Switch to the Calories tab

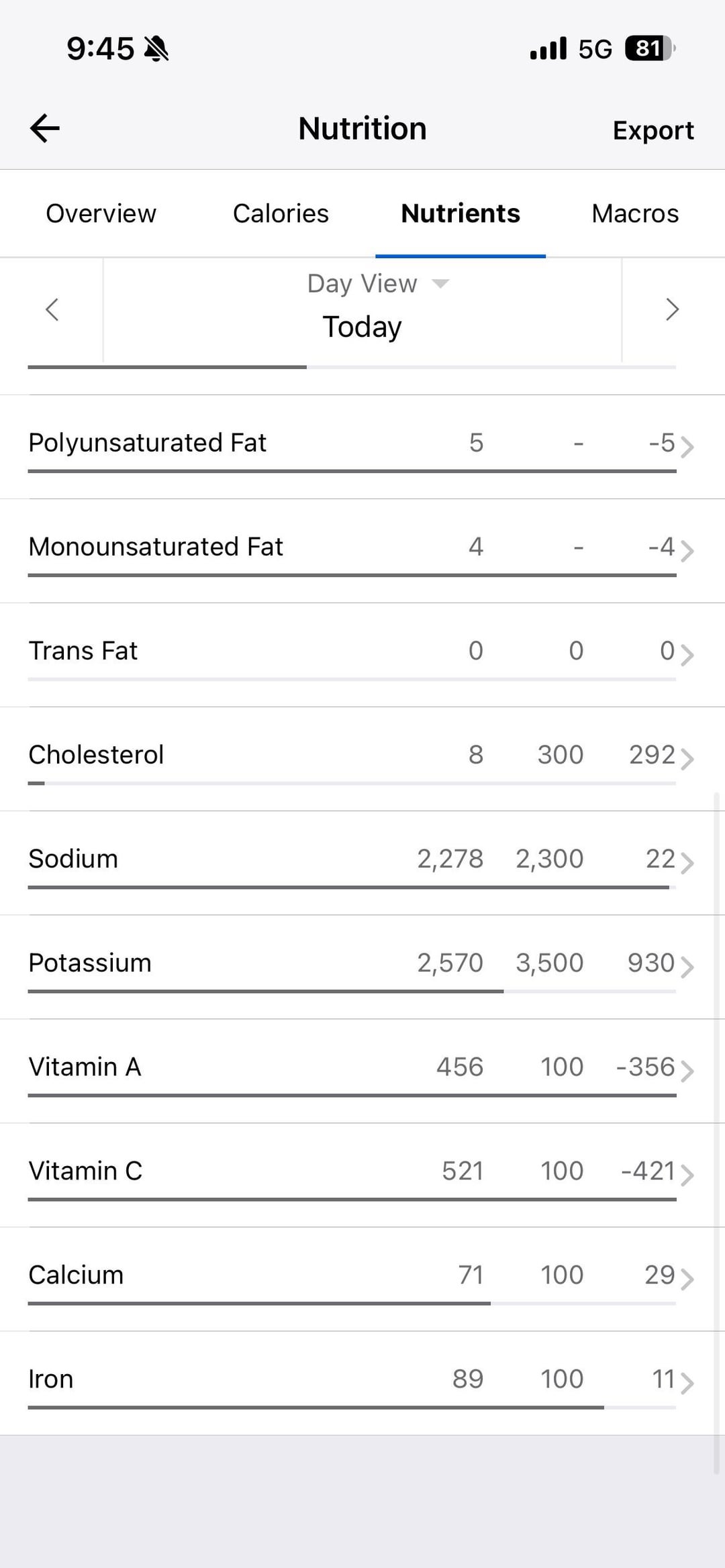(281, 213)
